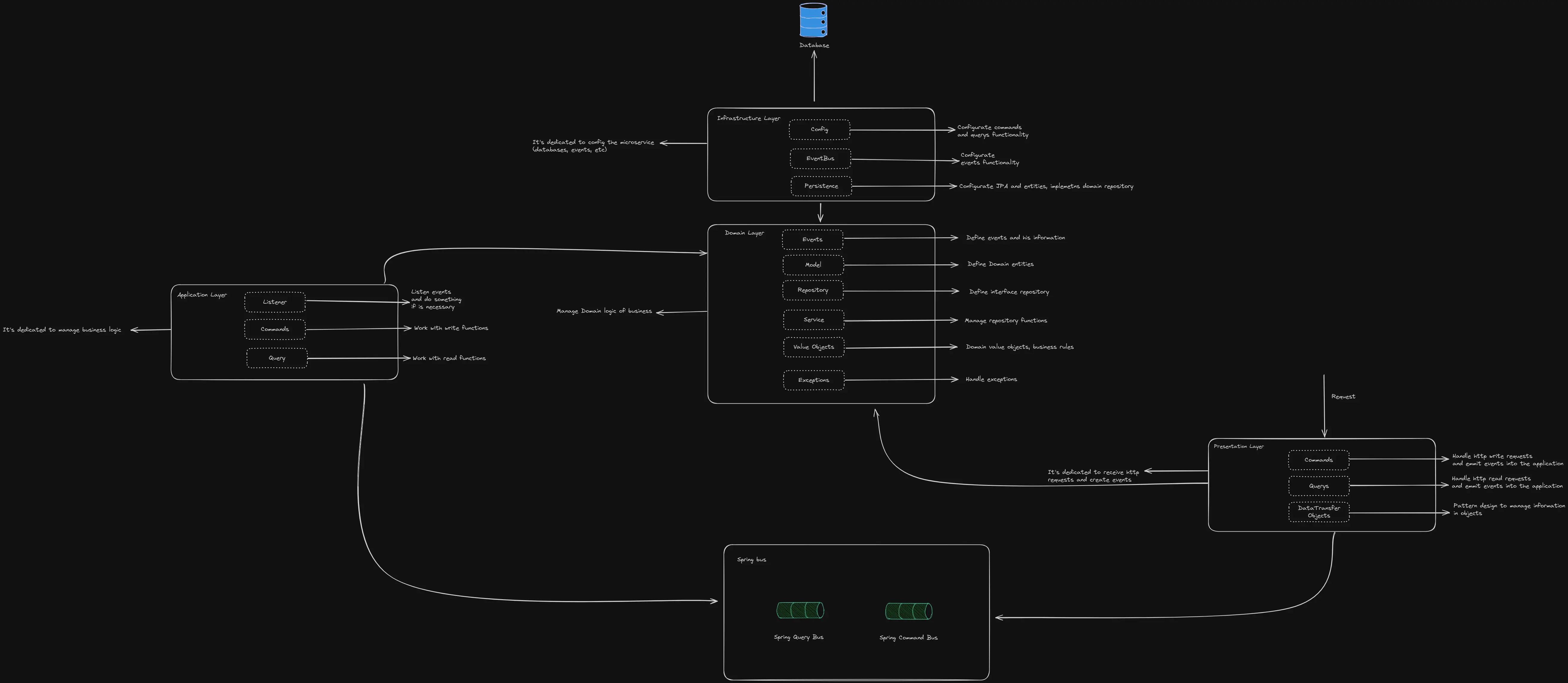This screenshot has height=683, width=1568.
Task: Click 'Manage repository functions' text
Action: tap(1006, 320)
